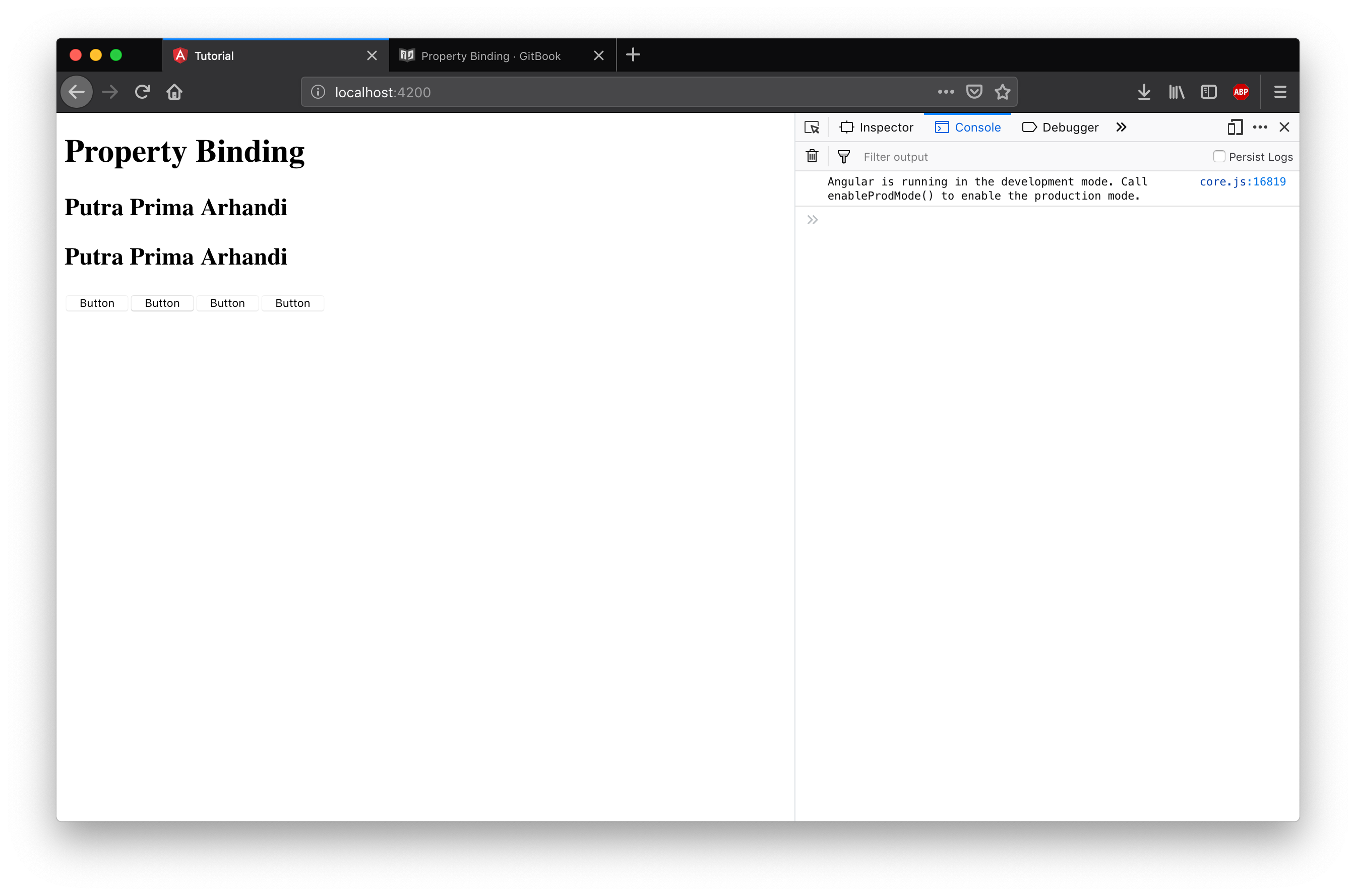
Task: Close the developer tools panel
Action: (x=1284, y=127)
